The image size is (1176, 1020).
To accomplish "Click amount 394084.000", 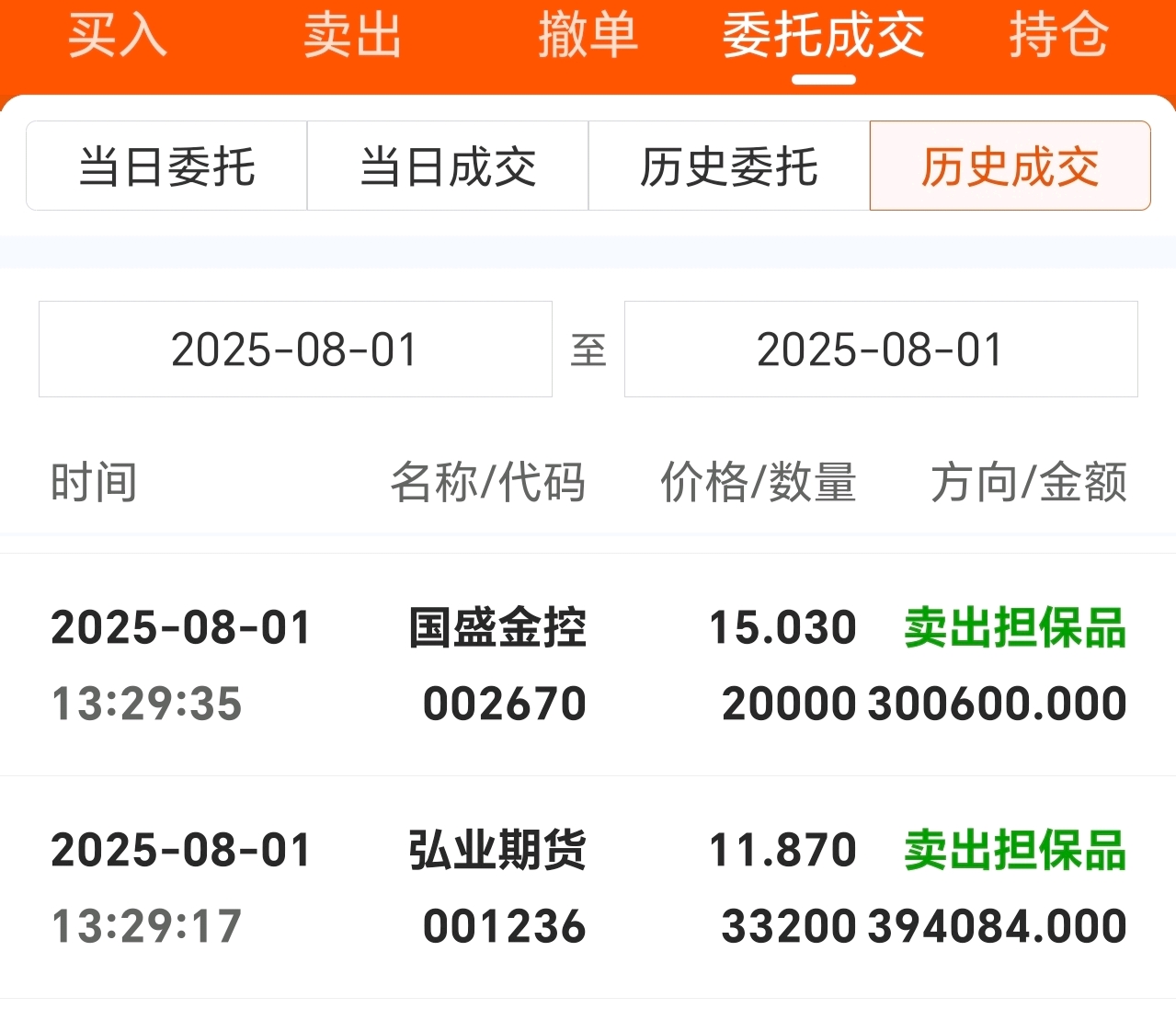I will [x=998, y=927].
